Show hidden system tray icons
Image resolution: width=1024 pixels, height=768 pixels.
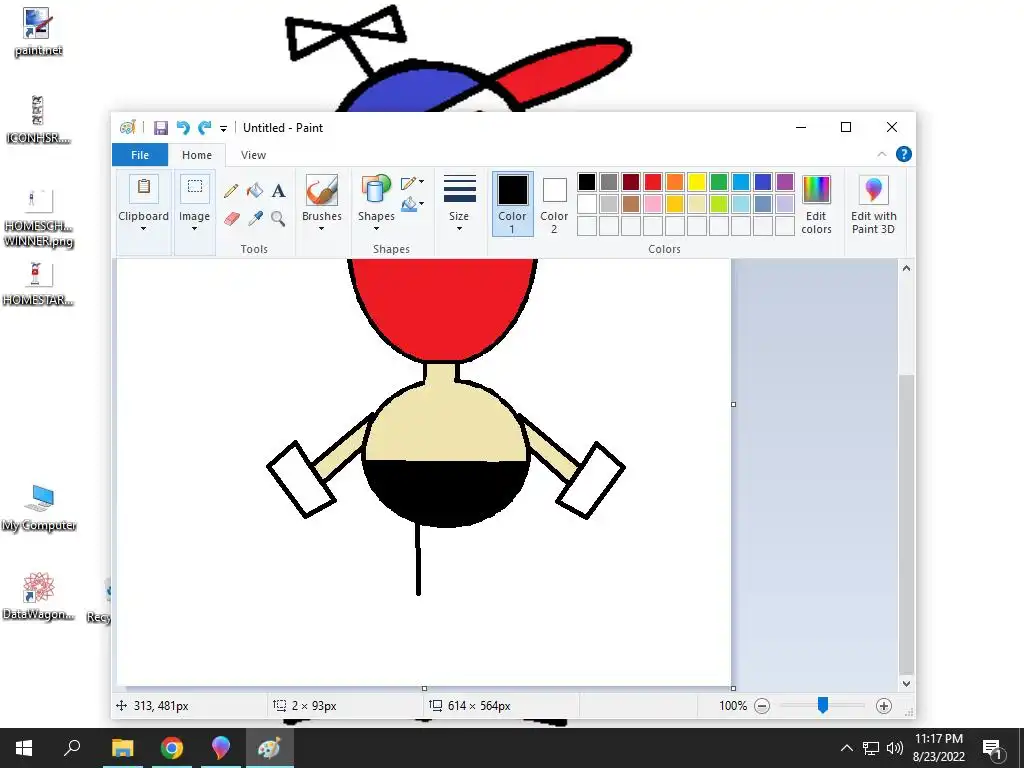tap(846, 748)
